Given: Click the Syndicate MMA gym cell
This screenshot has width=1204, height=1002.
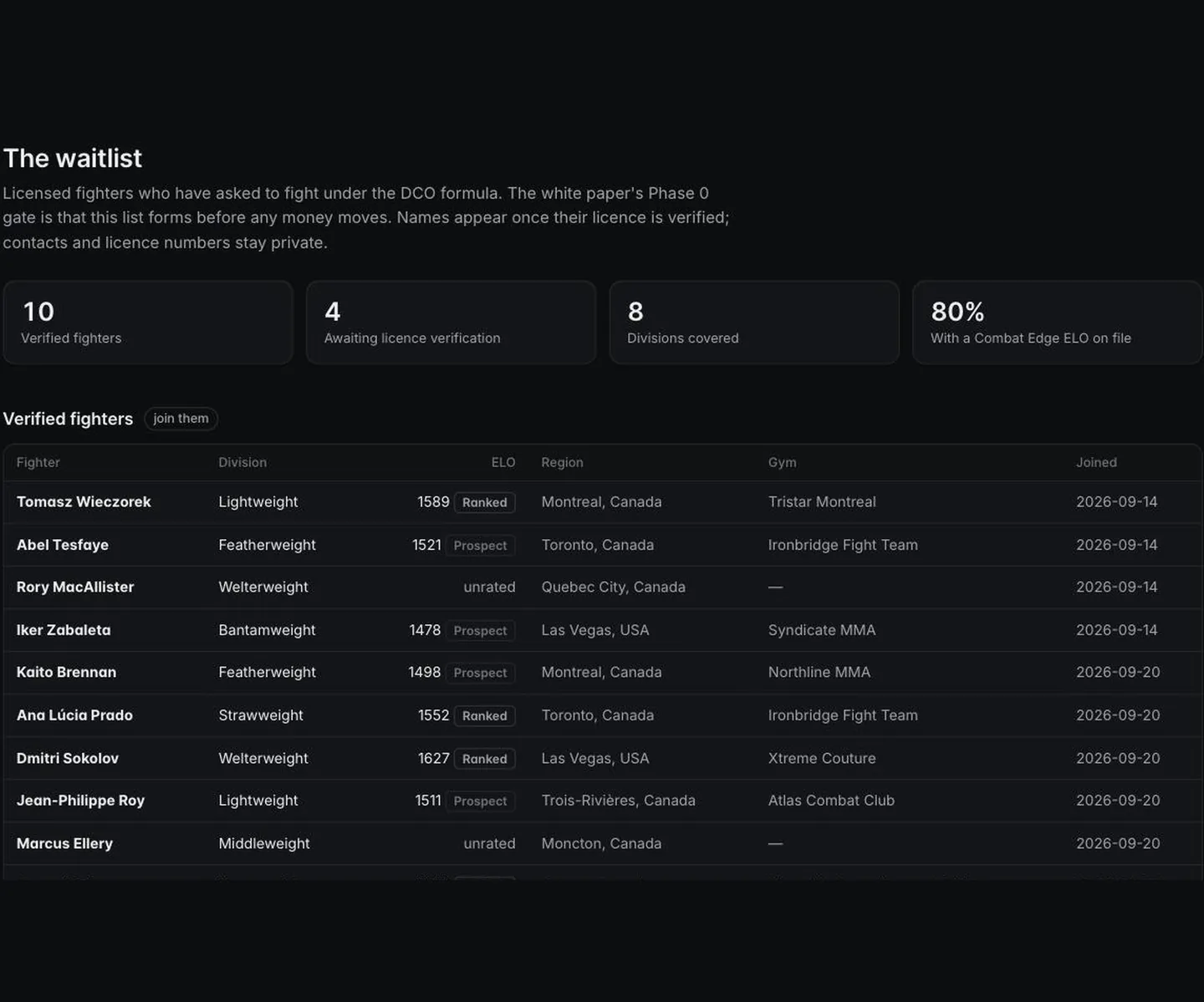Looking at the screenshot, I should pos(822,630).
